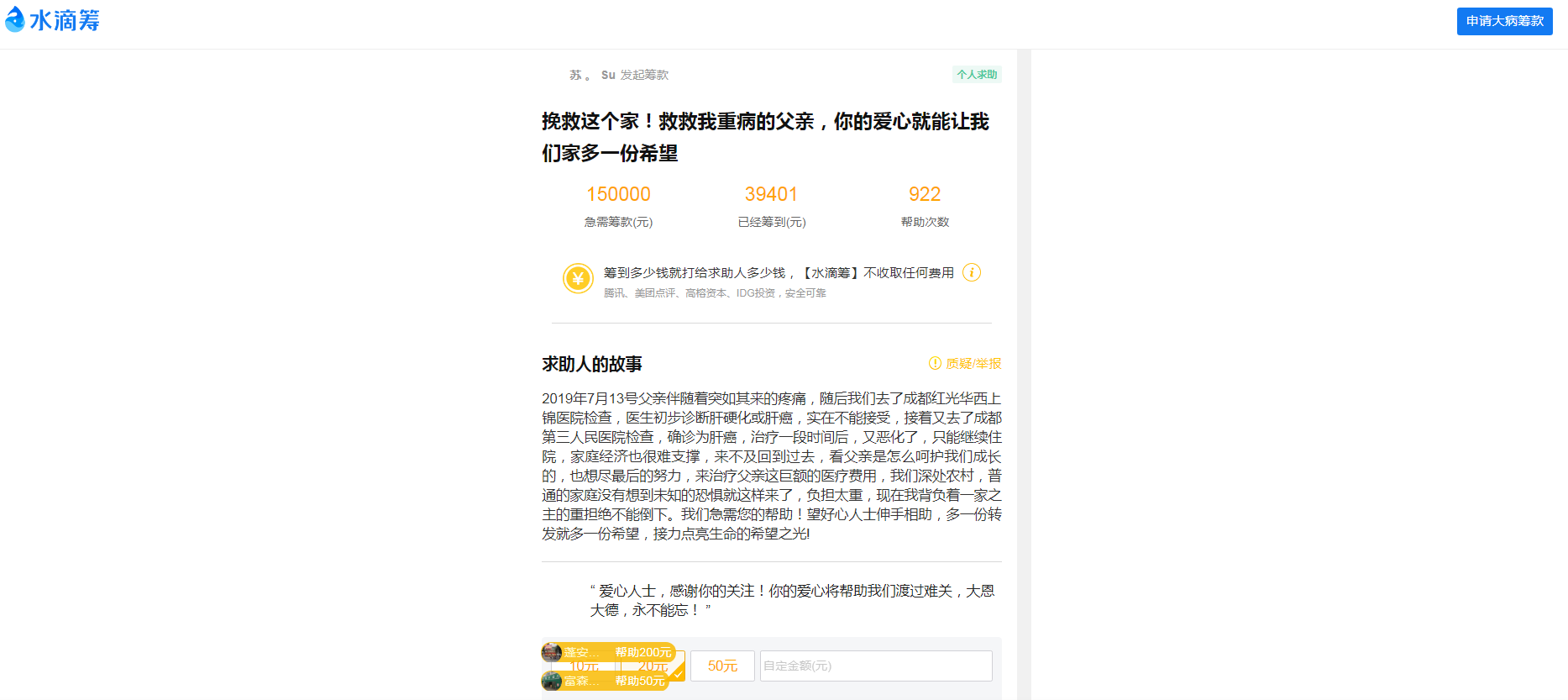Click exclamation icon next to 质疑/举报
This screenshot has height=700, width=1568.
[935, 363]
